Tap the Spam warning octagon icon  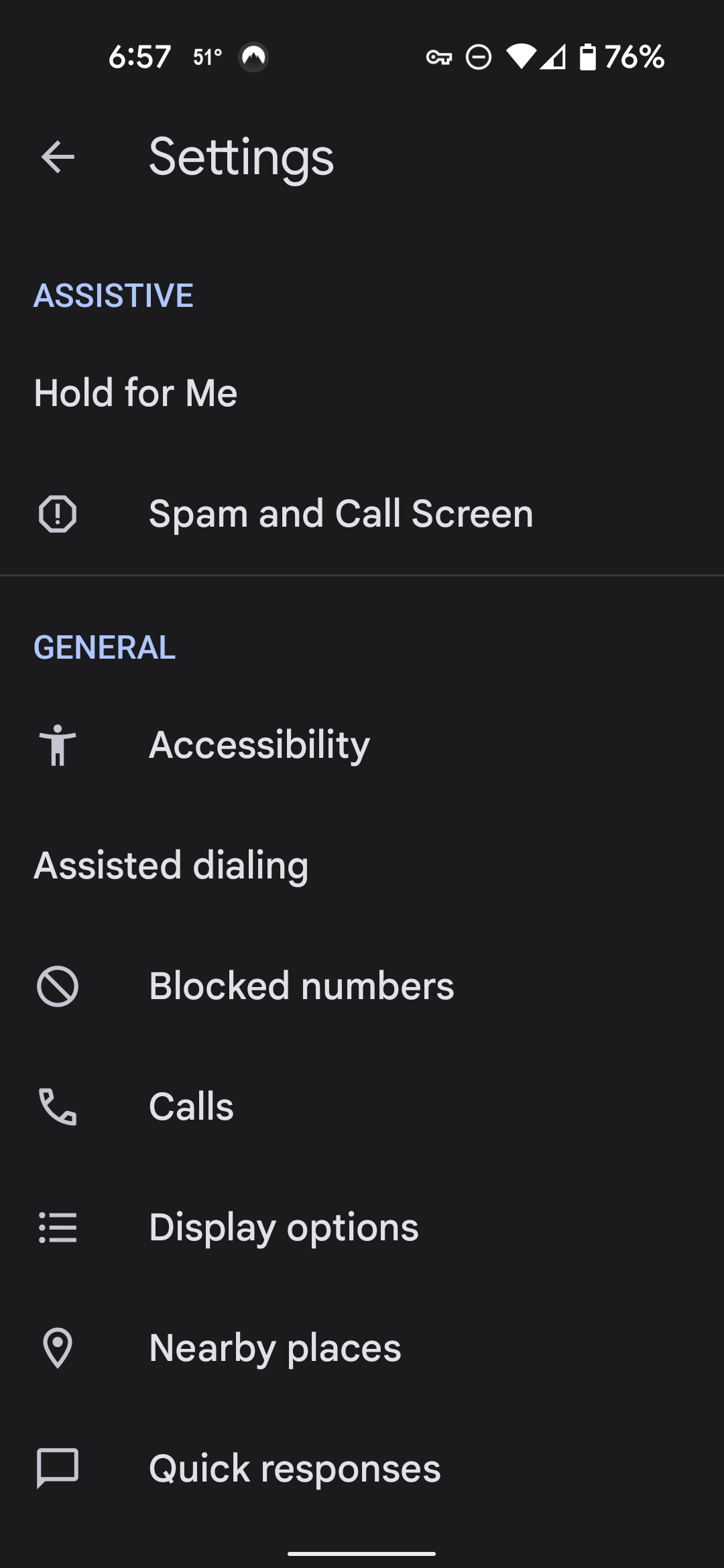point(58,514)
